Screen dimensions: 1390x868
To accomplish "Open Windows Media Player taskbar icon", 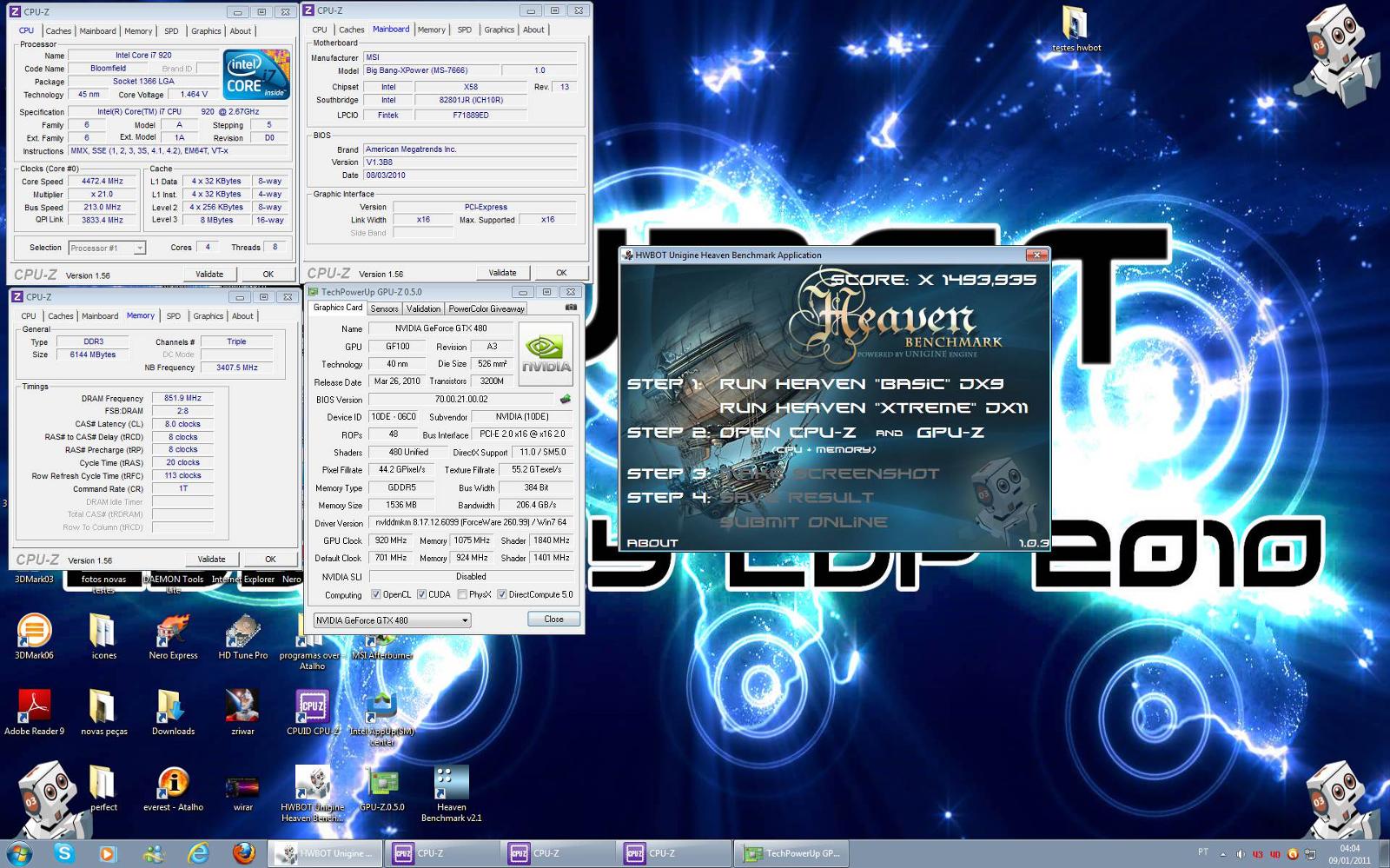I will (107, 853).
